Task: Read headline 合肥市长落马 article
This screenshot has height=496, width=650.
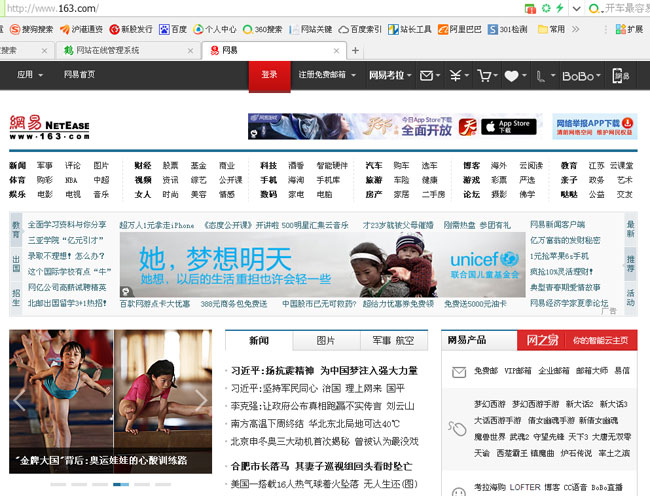Action: [322, 467]
